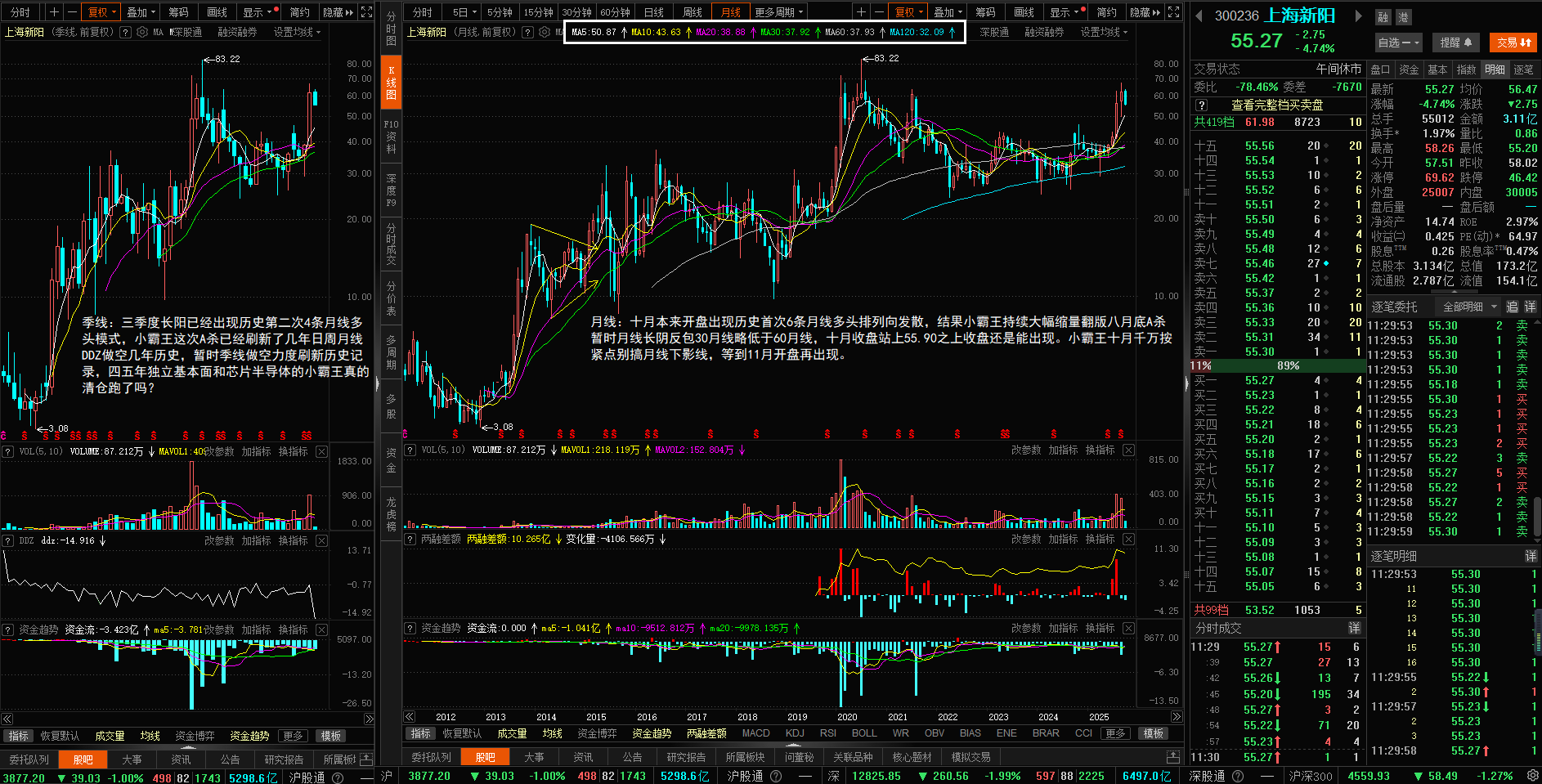
Task: Go to previous stock with left arrow
Action: [1199, 16]
